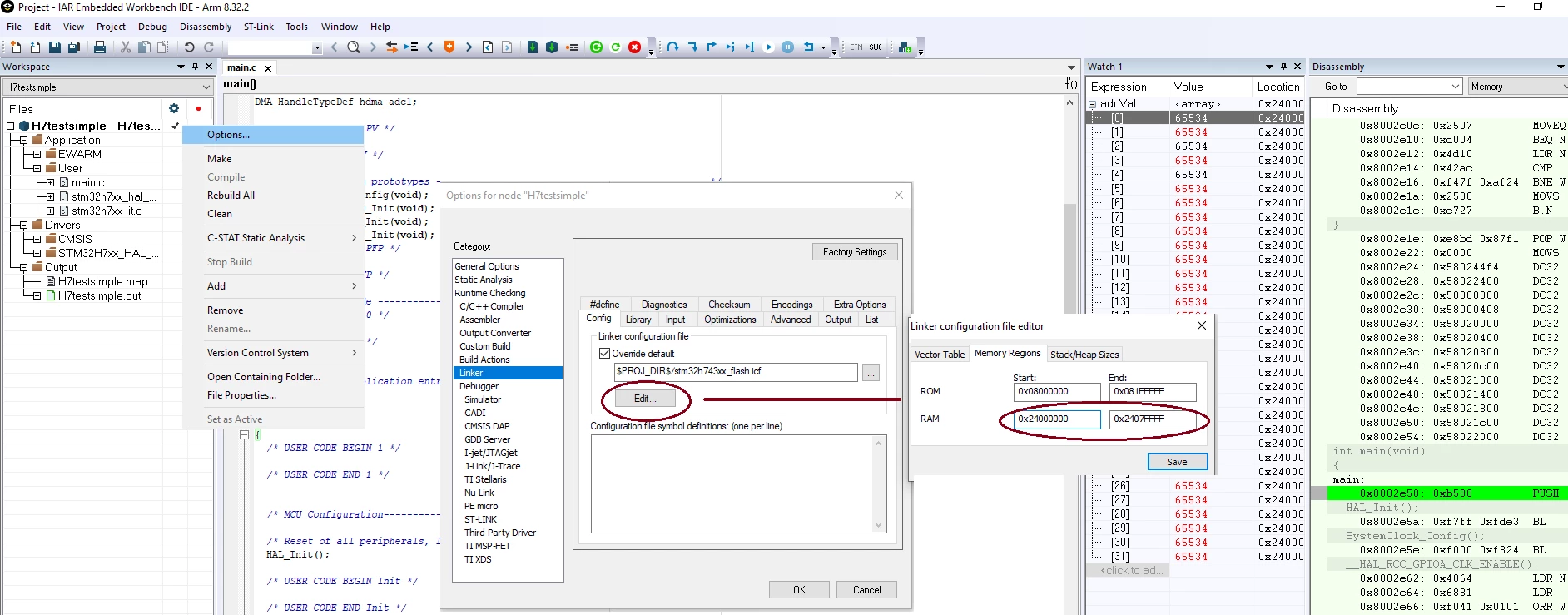This screenshot has width=1568, height=615.
Task: Click the Edit... linker configuration button
Action: (645, 399)
